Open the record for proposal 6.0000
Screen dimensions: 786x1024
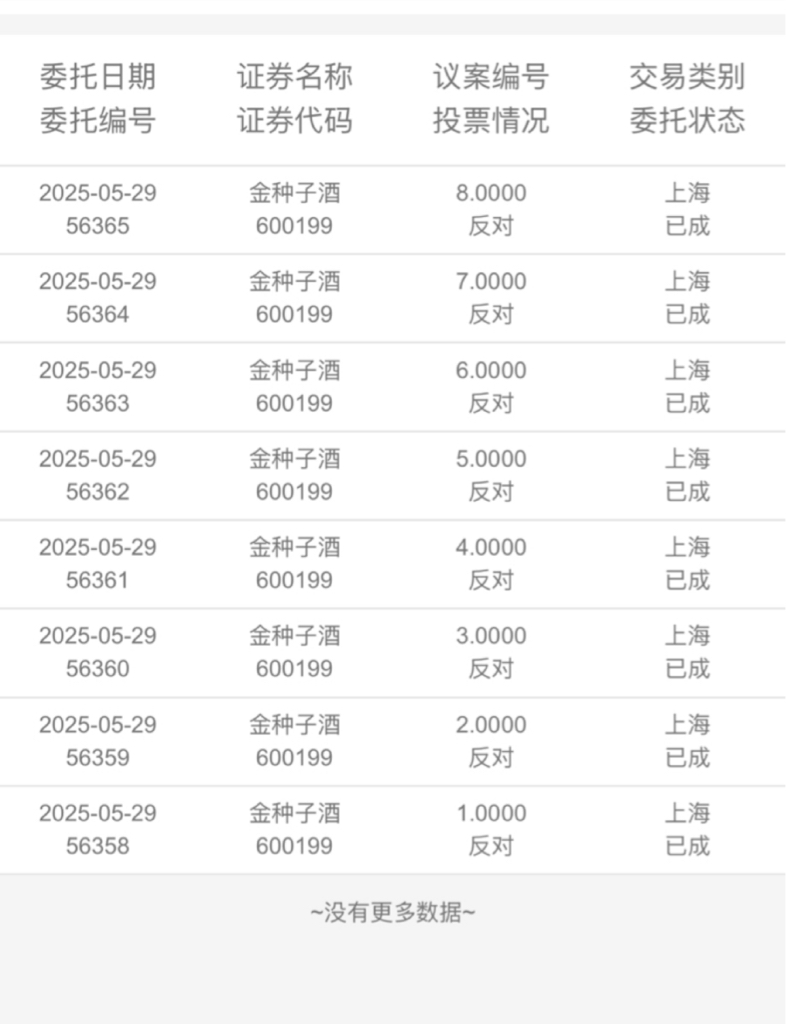point(393,387)
